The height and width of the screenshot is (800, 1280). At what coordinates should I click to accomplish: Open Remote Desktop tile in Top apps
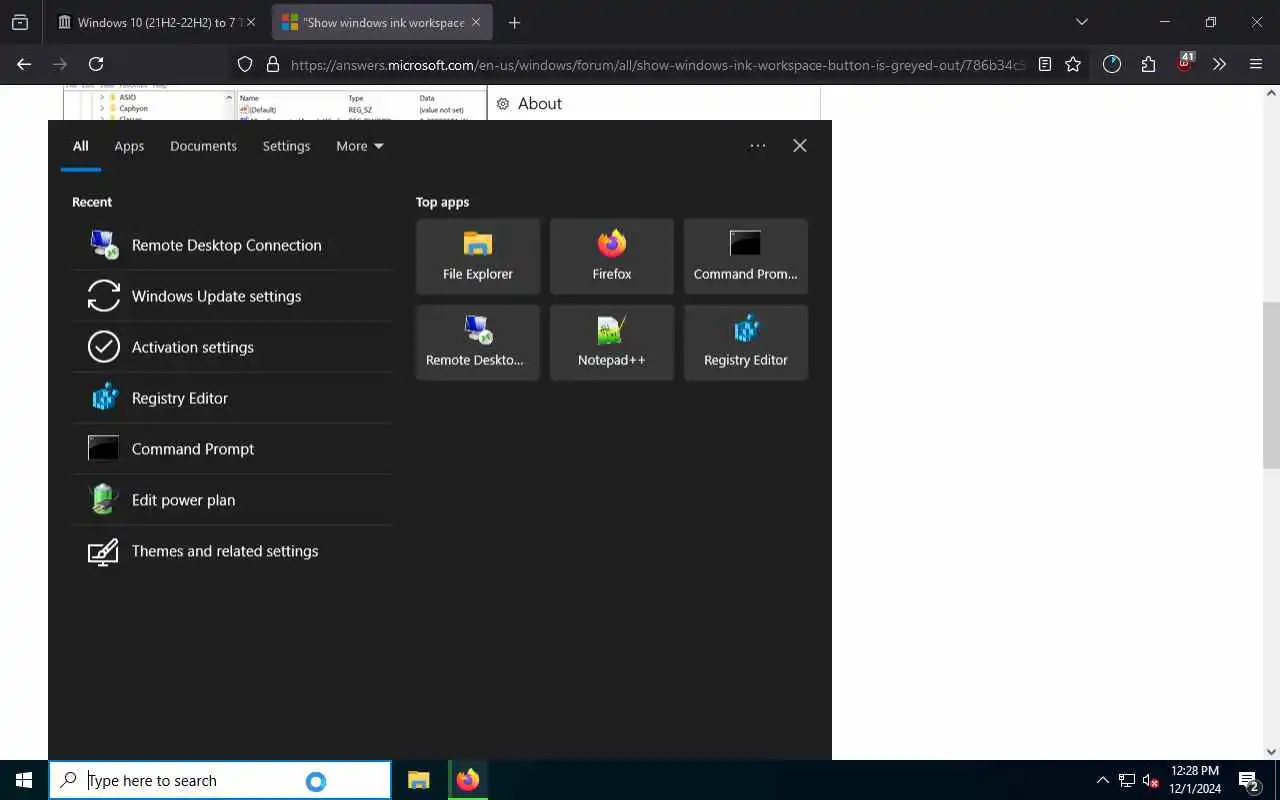pos(478,342)
